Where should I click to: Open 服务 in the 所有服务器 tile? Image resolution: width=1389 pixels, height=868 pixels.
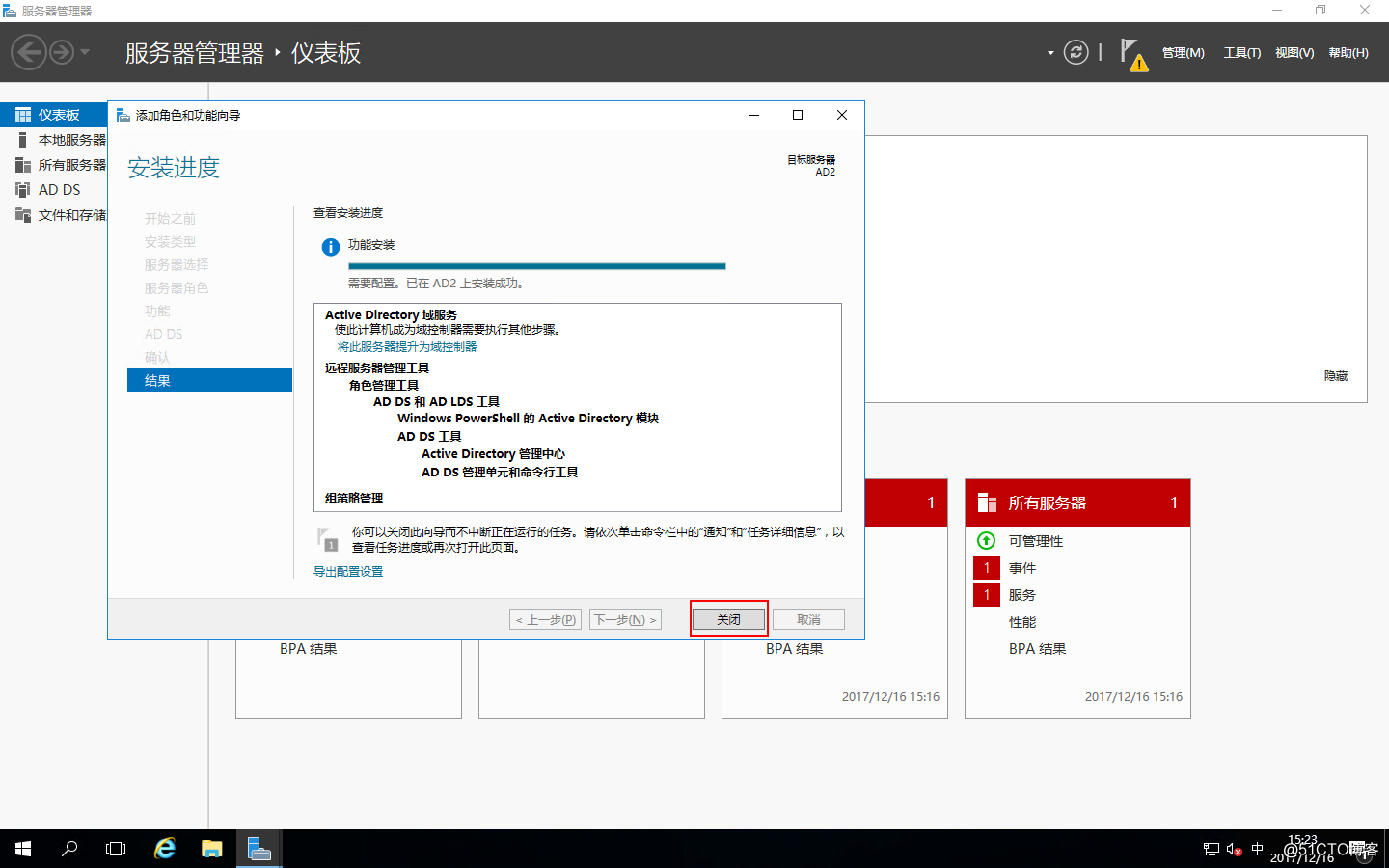pyautogui.click(x=1022, y=595)
